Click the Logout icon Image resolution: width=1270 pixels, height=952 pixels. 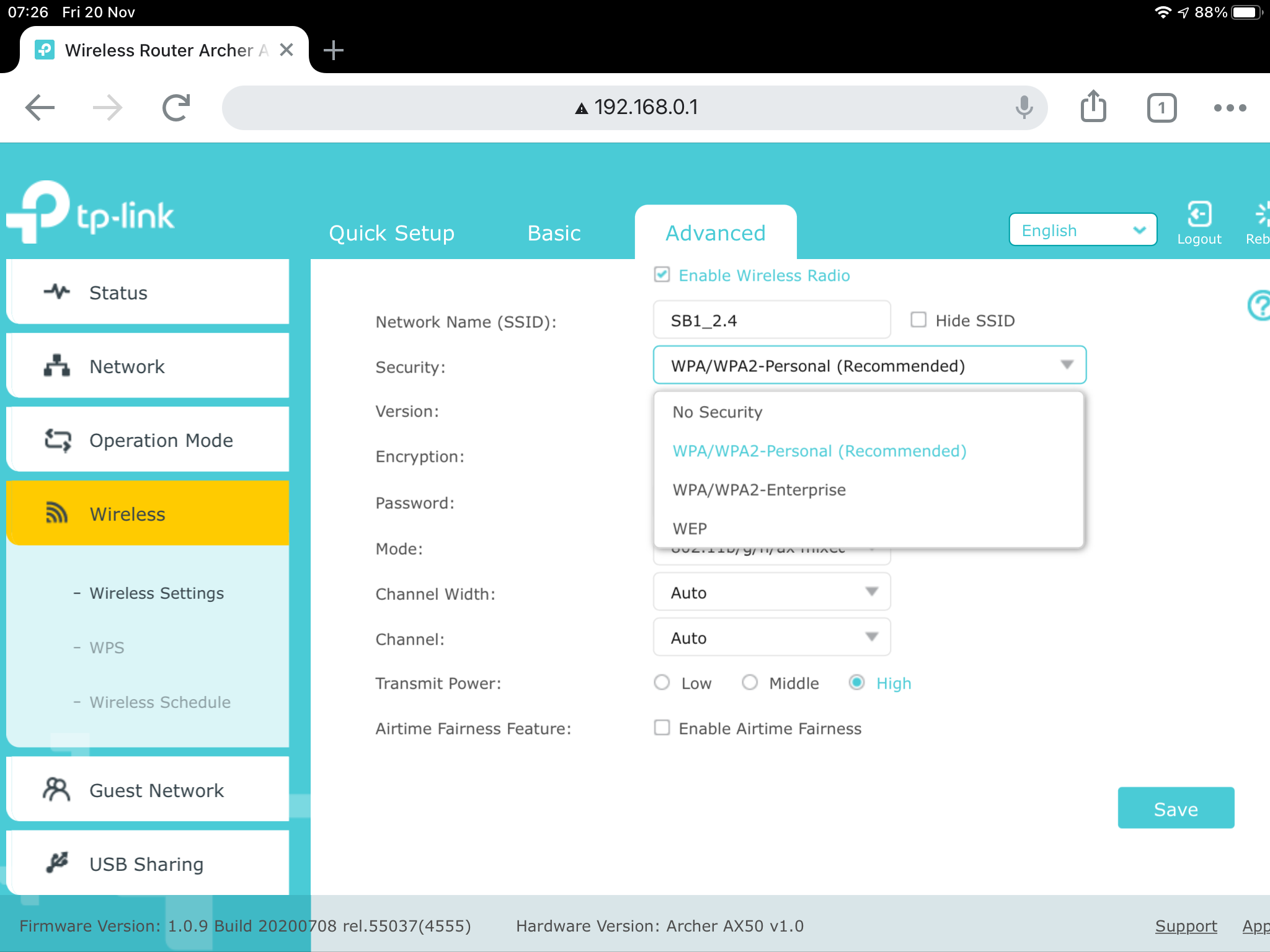1199,215
